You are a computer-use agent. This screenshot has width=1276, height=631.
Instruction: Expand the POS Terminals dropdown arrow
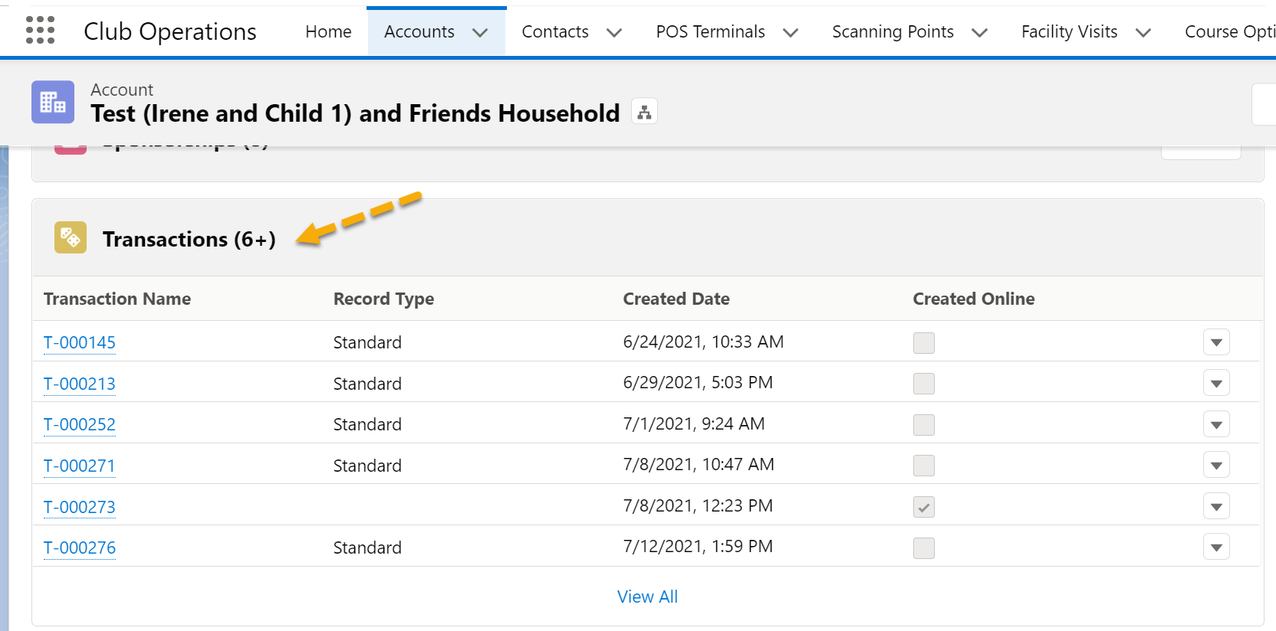tap(790, 32)
